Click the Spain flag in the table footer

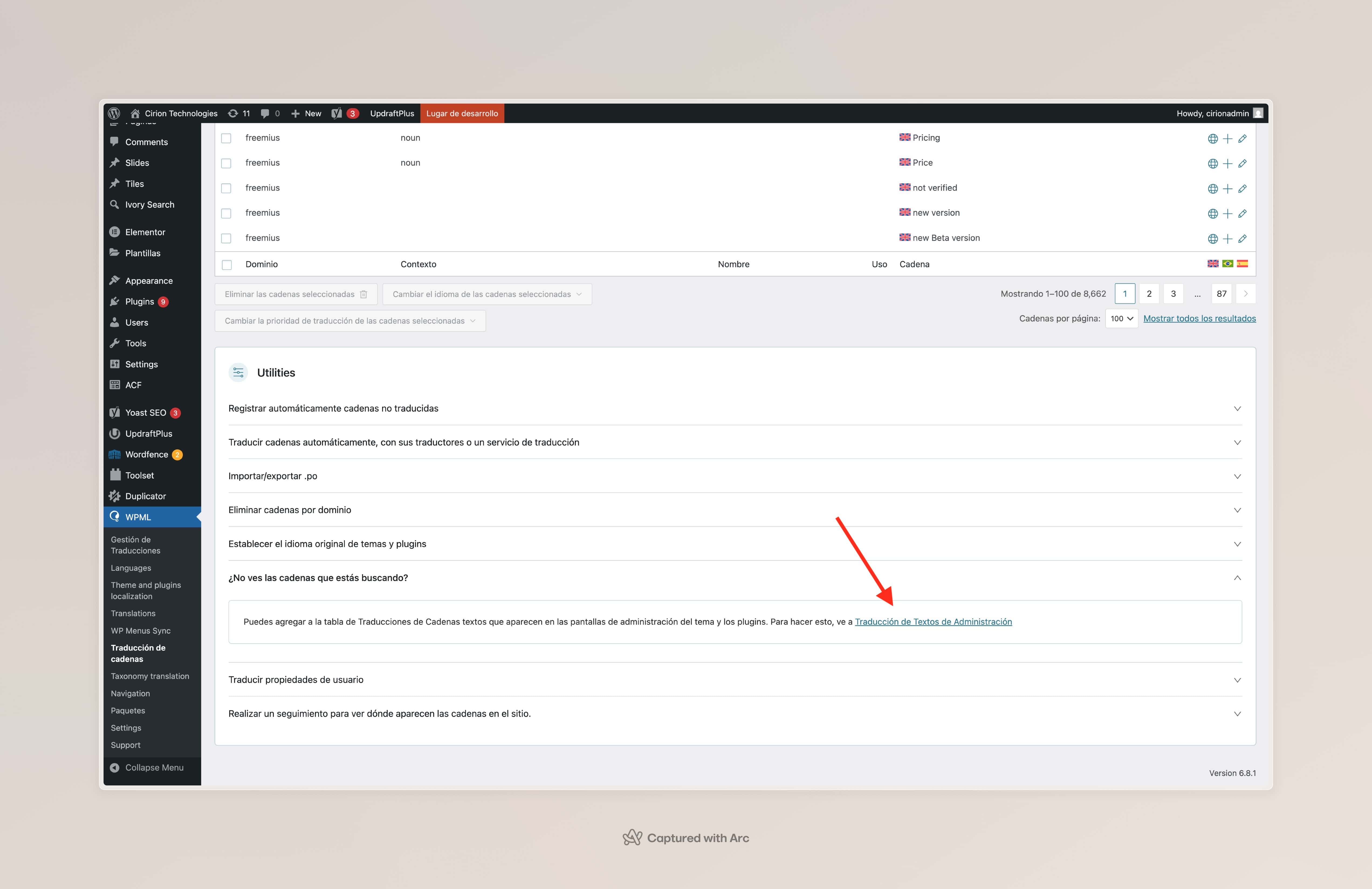click(x=1242, y=264)
